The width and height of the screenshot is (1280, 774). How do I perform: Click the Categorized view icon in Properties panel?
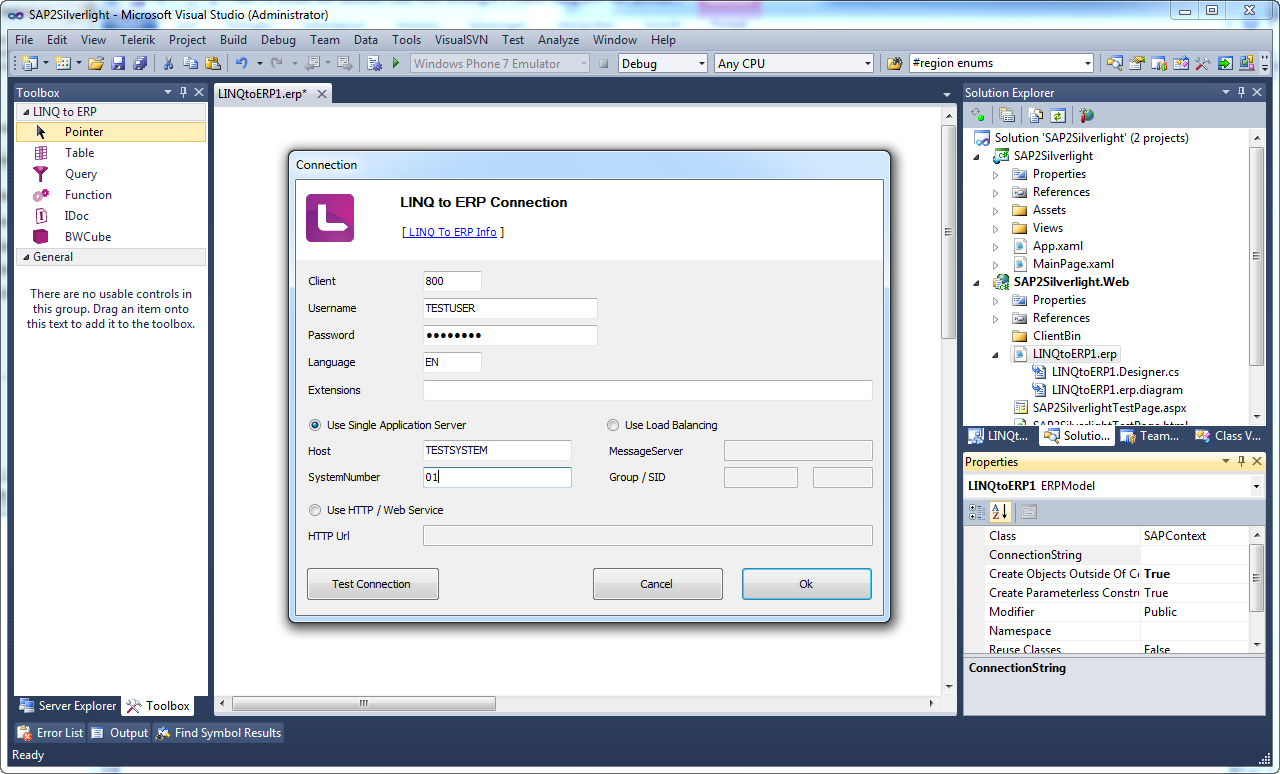978,512
